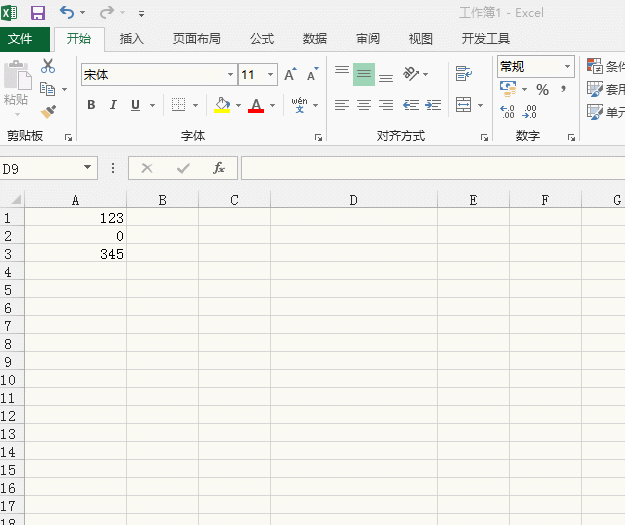This screenshot has width=625, height=525.
Task: Click the decrease indent icon
Action: click(x=411, y=105)
